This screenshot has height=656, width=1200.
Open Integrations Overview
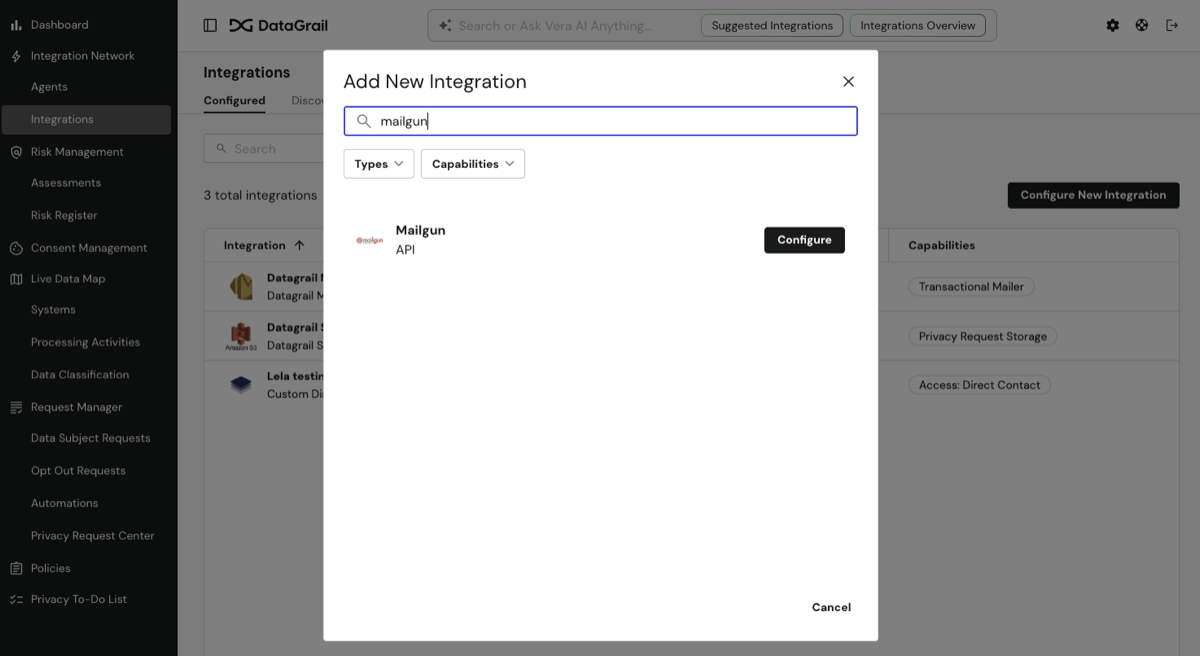917,26
